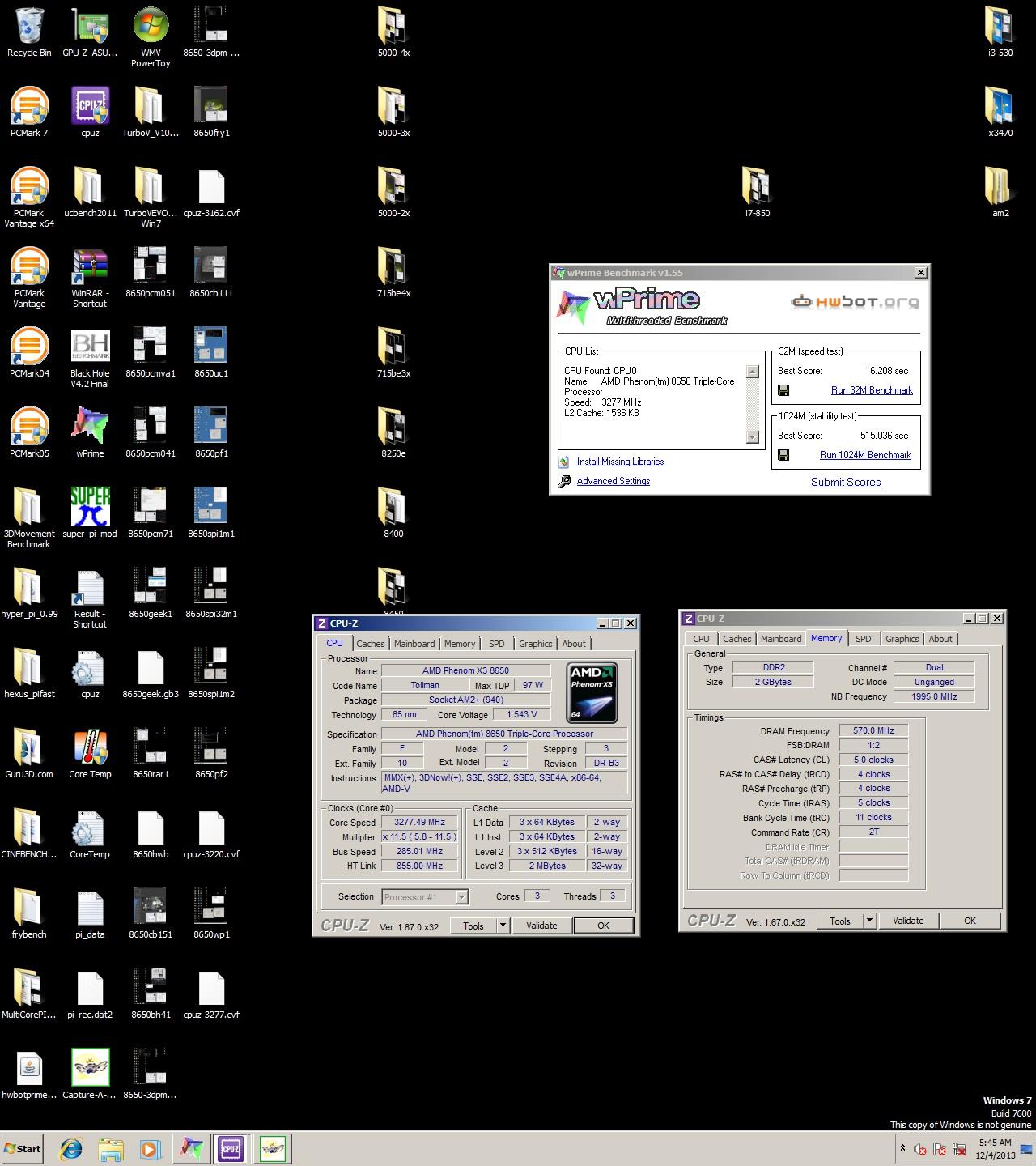Viewport: 1036px width, 1166px height.
Task: Open SPD tab in left CPU-Z window
Action: pyautogui.click(x=497, y=644)
